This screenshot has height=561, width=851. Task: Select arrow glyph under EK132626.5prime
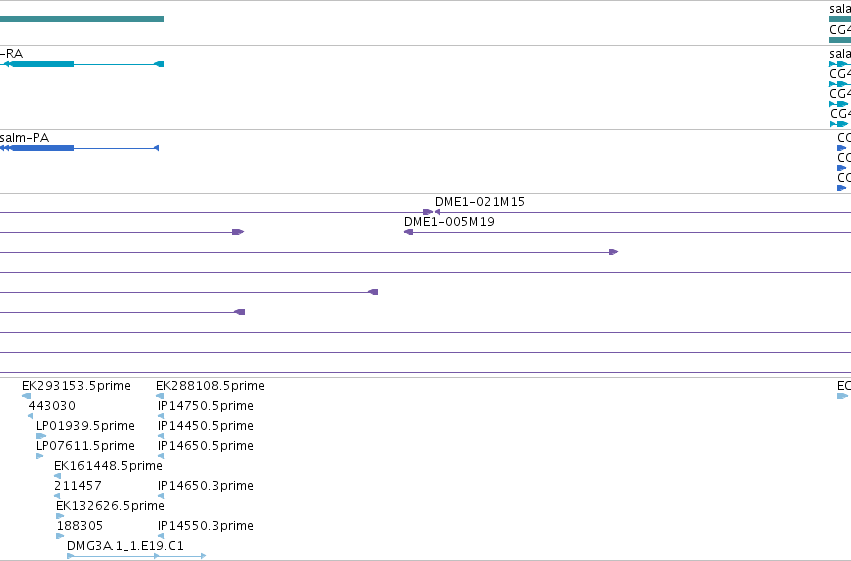tap(60, 516)
